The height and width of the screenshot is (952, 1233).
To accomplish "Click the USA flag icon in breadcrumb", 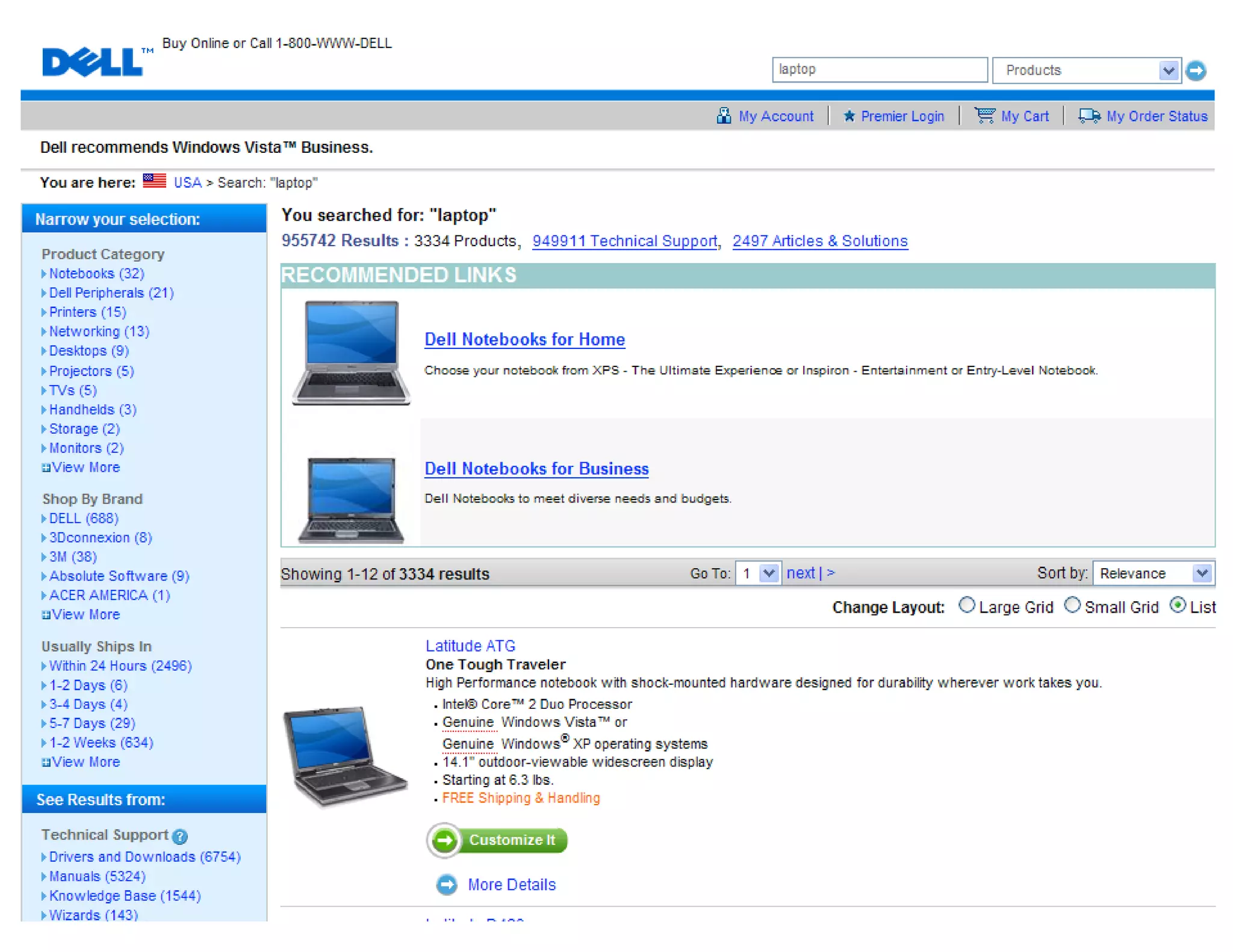I will 155,181.
